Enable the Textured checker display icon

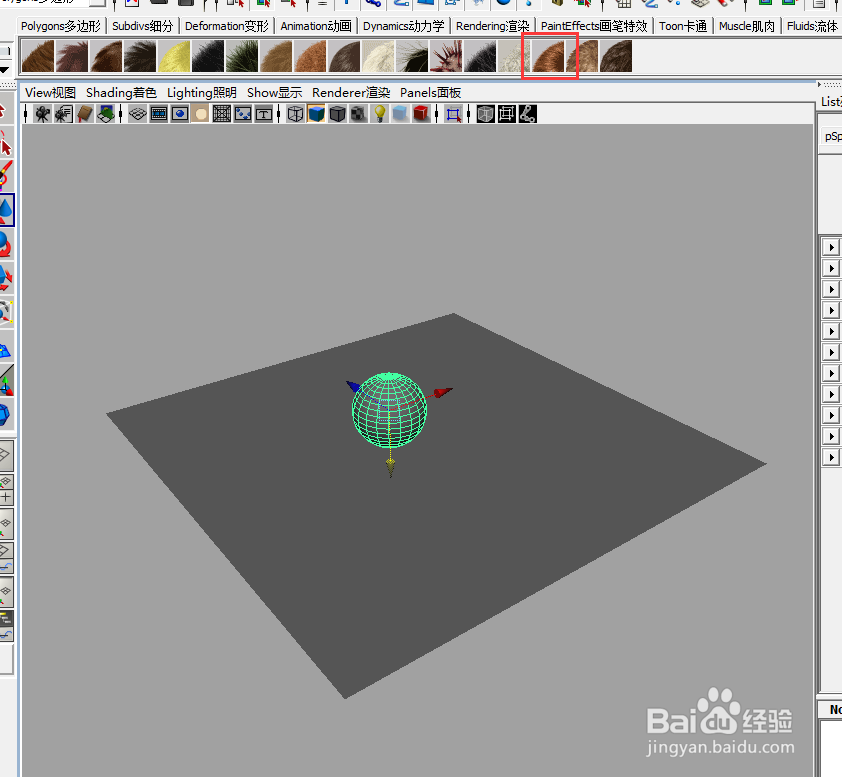[x=358, y=114]
